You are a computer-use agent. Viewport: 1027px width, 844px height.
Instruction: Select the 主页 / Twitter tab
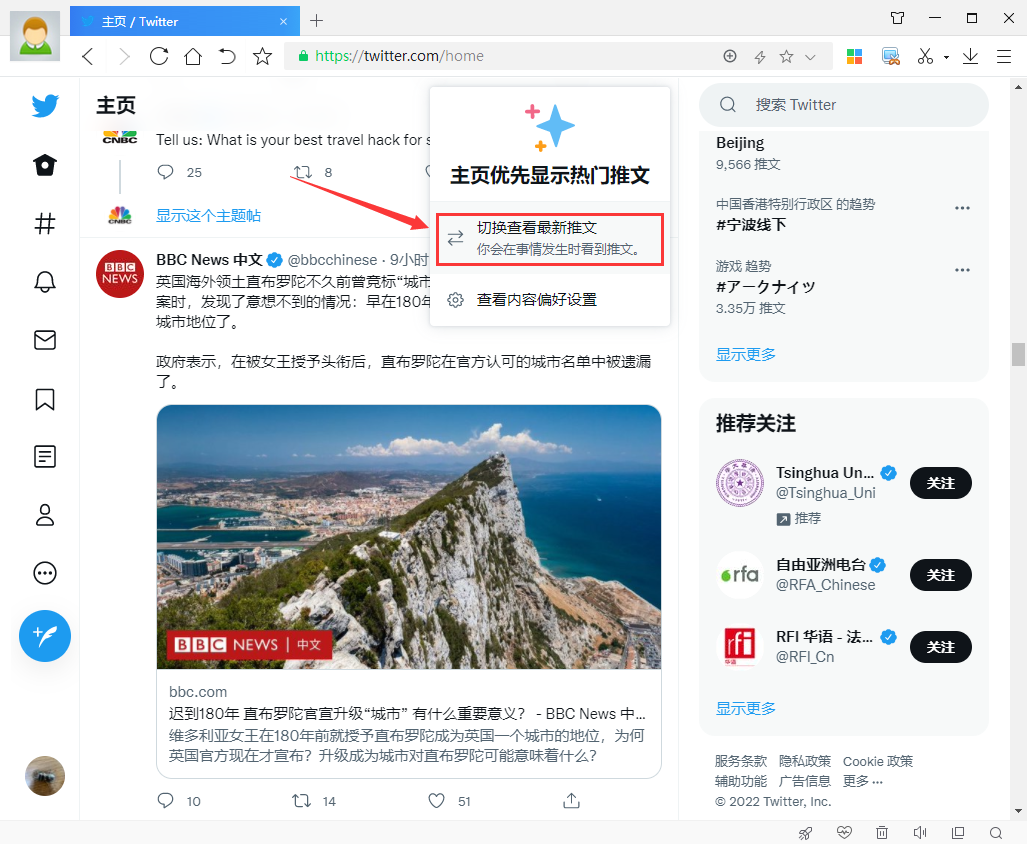coord(185,21)
